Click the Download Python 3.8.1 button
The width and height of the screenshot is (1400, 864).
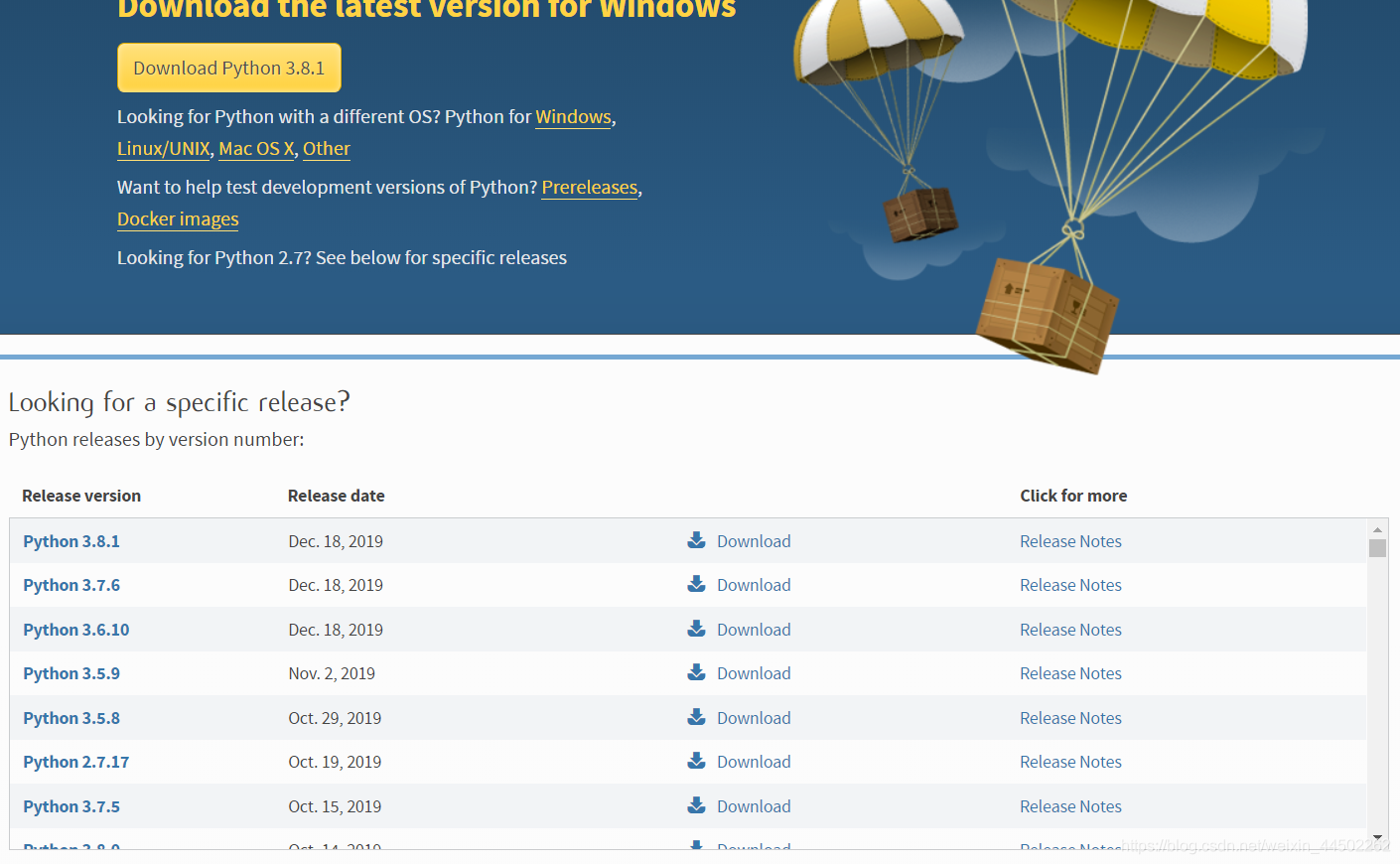(x=229, y=68)
